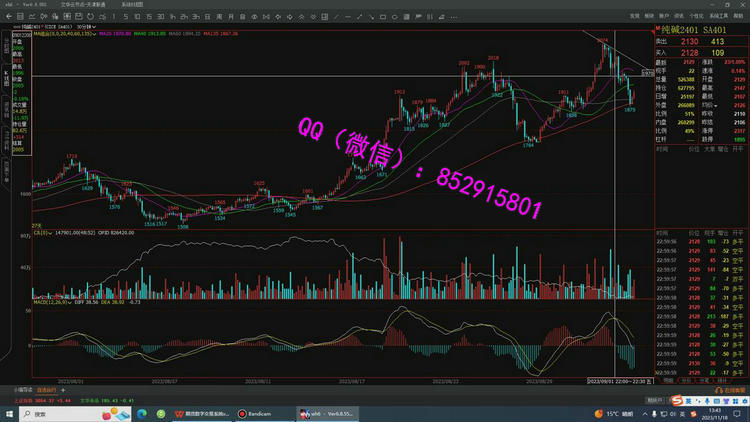The image size is (750, 422).
Task: Open the CR indicator parameter dropdown
Action: click(x=51, y=234)
